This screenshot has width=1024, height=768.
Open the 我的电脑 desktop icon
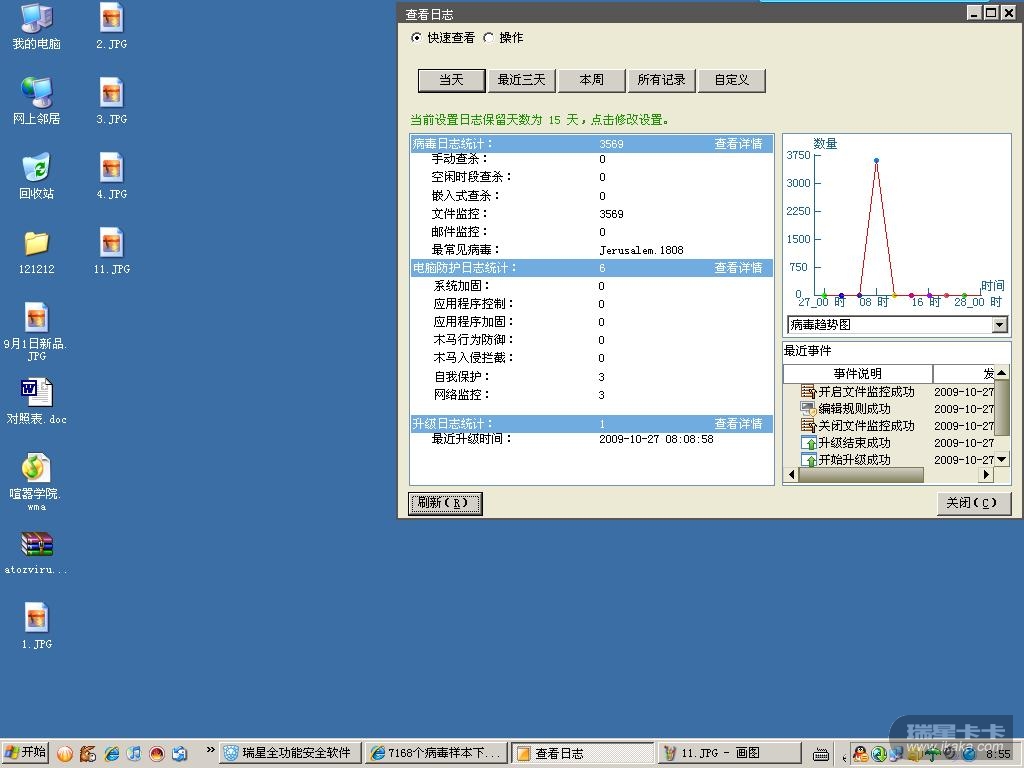36,19
